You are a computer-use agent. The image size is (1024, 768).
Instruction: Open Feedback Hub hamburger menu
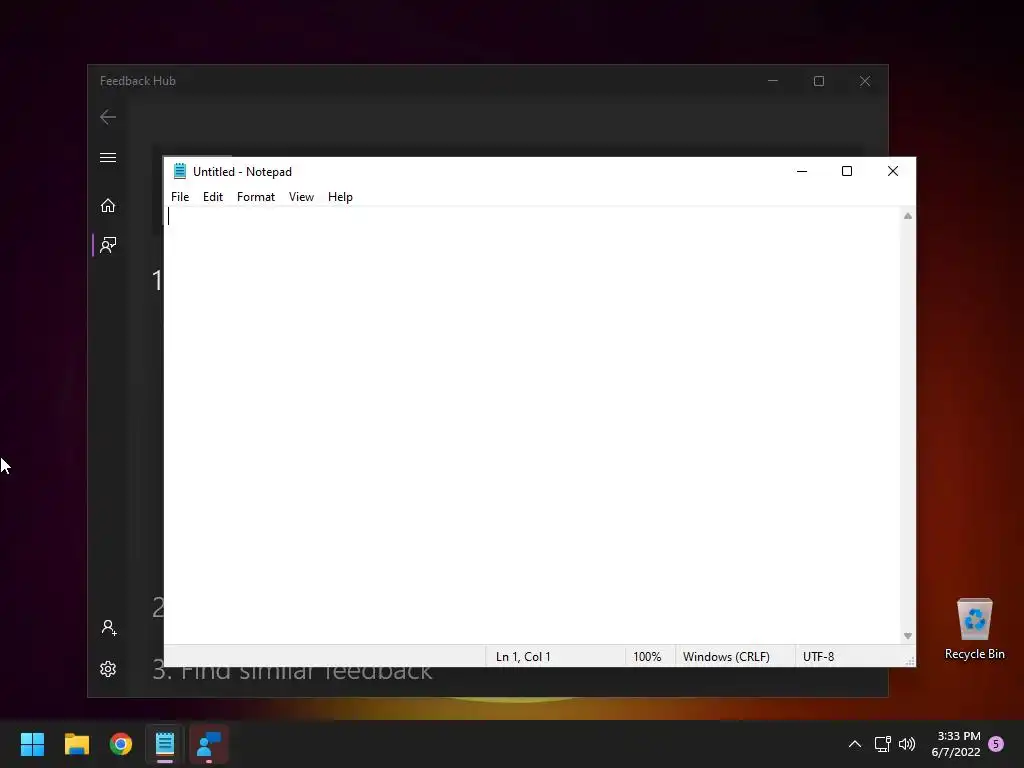108,157
